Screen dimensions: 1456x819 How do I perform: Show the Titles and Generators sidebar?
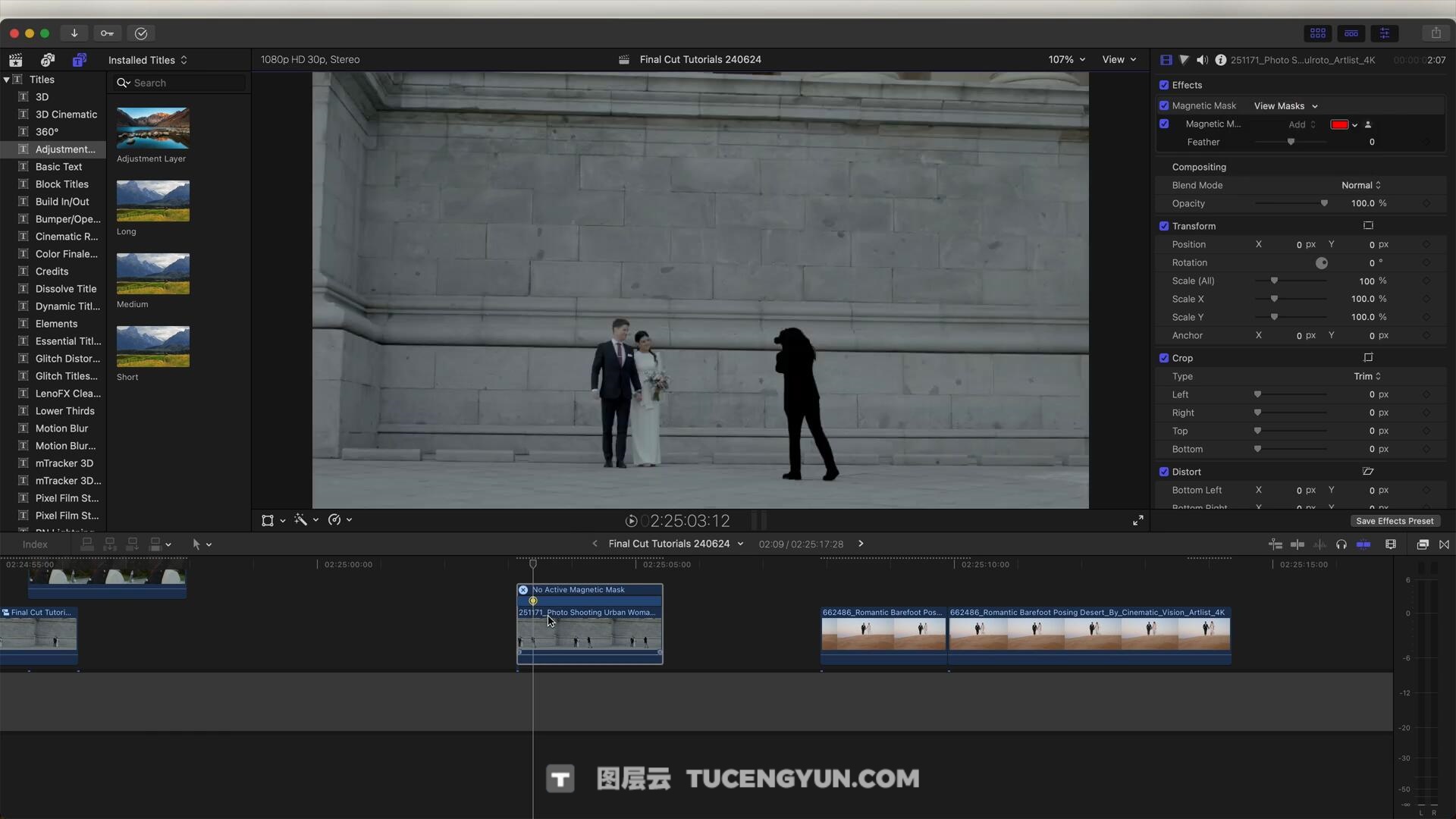click(79, 60)
